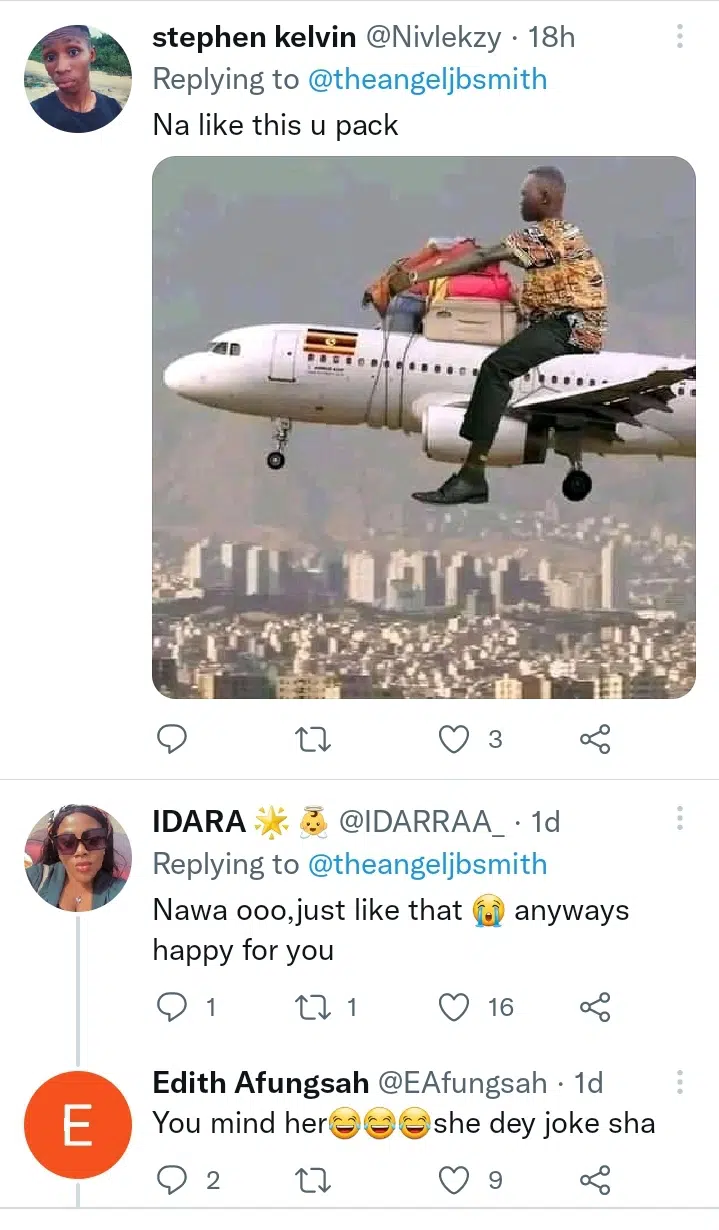Like stephen kelvin's tweet with 3 likes
The width and height of the screenshot is (719, 1230).
tap(455, 739)
